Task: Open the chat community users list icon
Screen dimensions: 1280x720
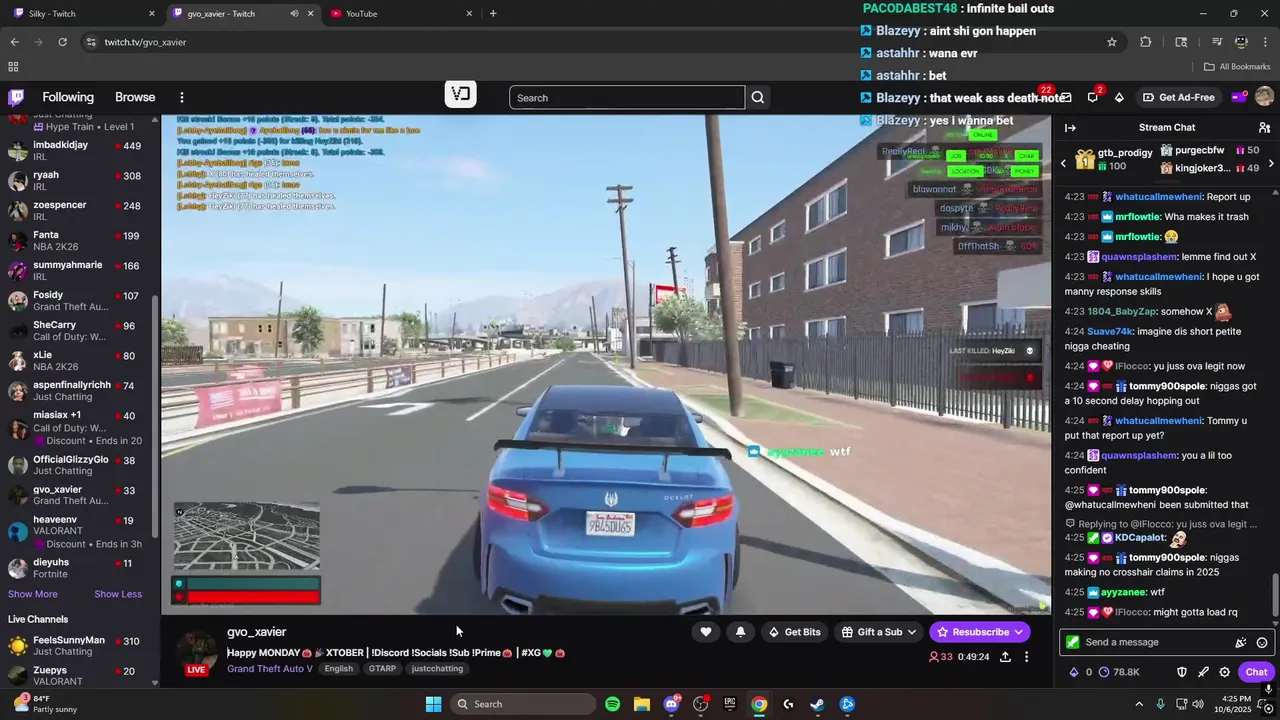Action: click(1264, 127)
